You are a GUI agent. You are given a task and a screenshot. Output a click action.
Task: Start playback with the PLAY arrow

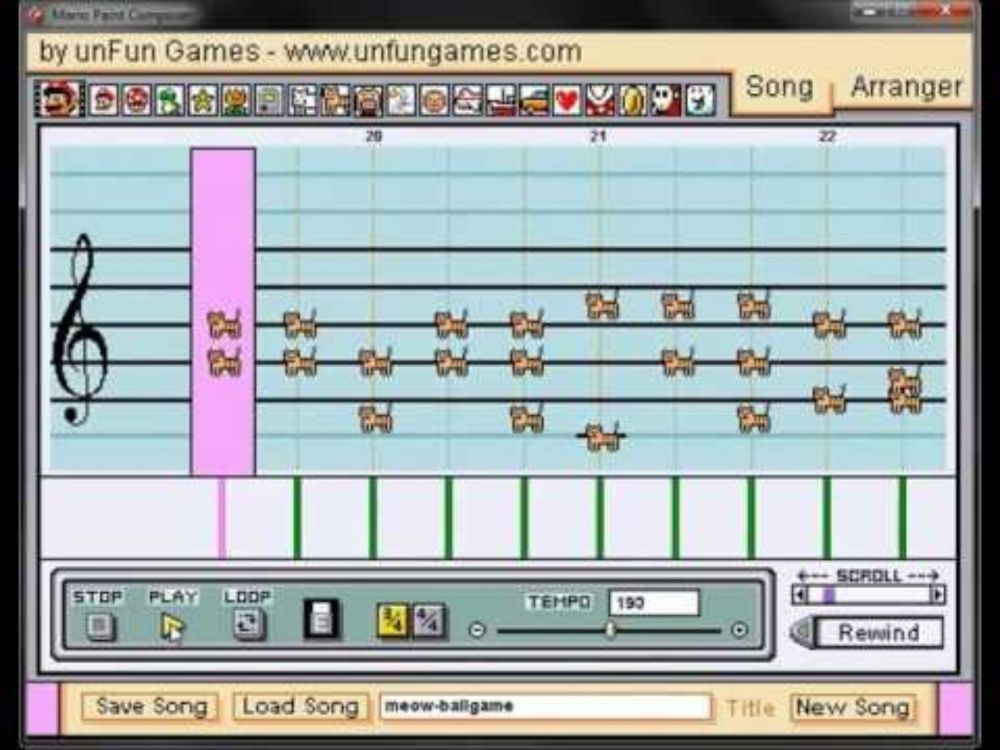pyautogui.click(x=172, y=626)
